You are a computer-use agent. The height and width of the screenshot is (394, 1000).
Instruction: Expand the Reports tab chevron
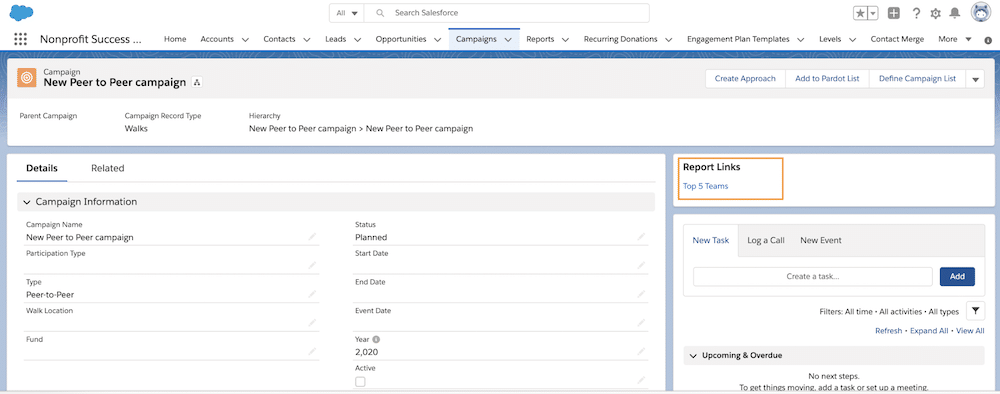(x=566, y=40)
